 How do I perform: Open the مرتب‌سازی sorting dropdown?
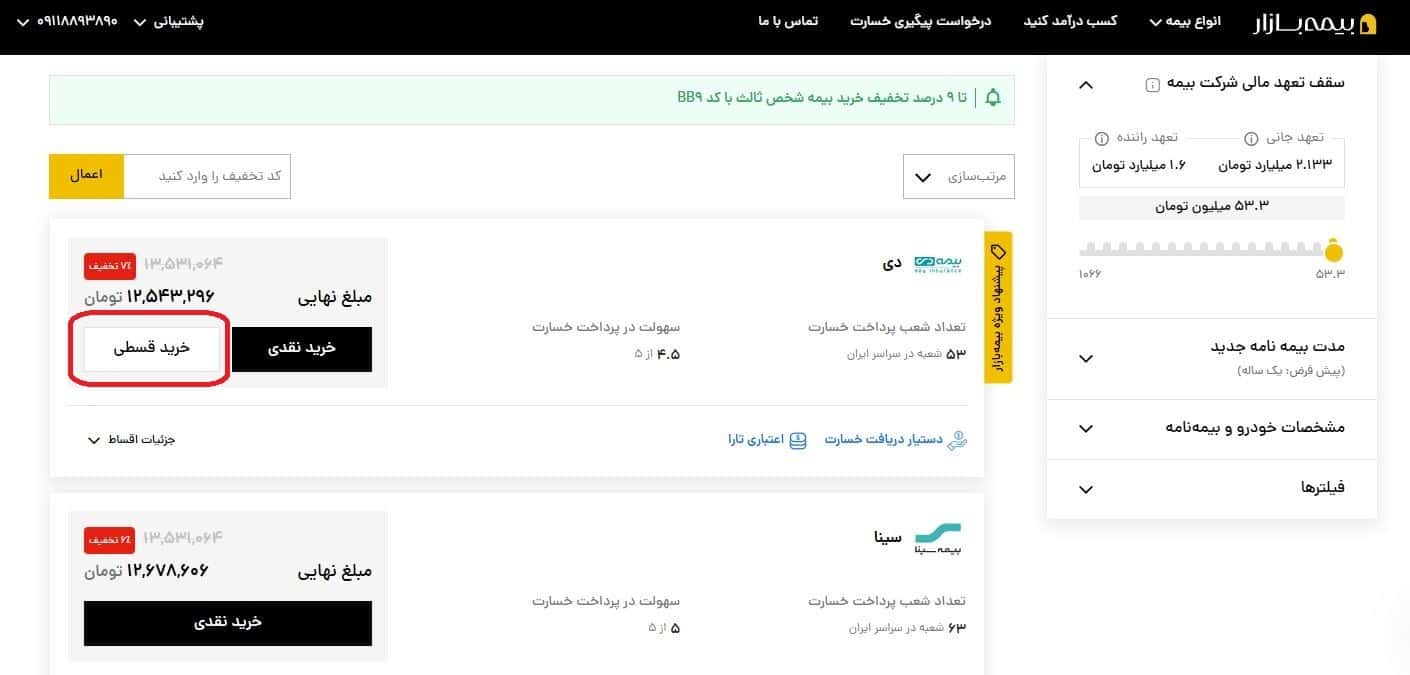[x=957, y=176]
